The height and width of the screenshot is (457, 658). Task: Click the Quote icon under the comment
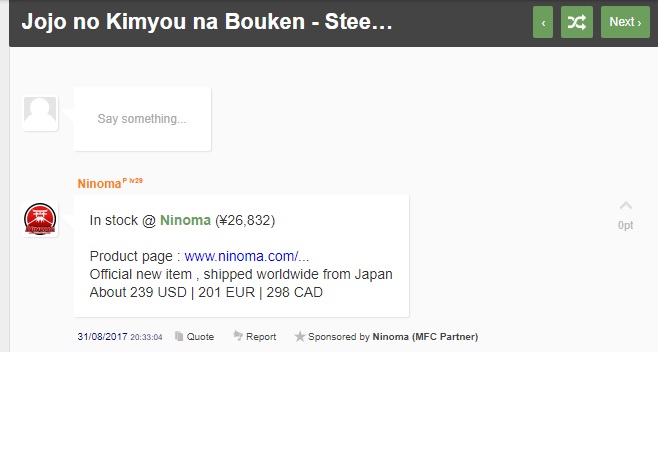[179, 337]
